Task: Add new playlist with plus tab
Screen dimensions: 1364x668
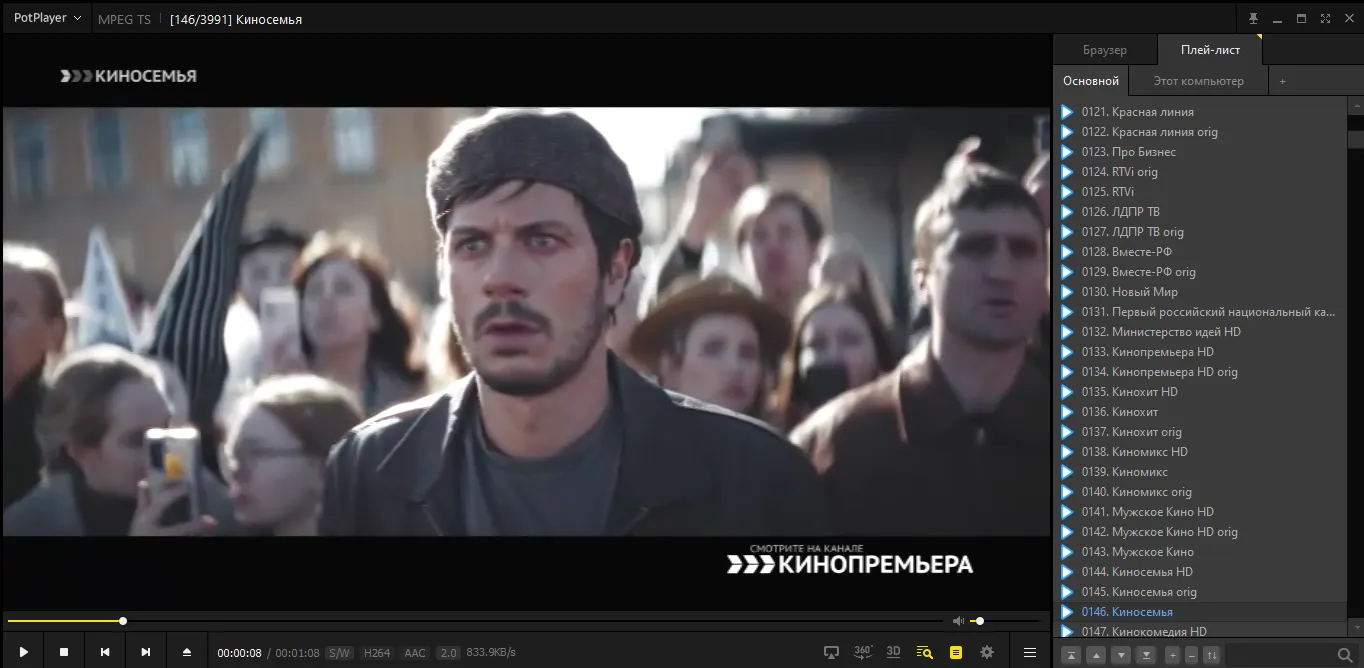Action: [x=1283, y=81]
